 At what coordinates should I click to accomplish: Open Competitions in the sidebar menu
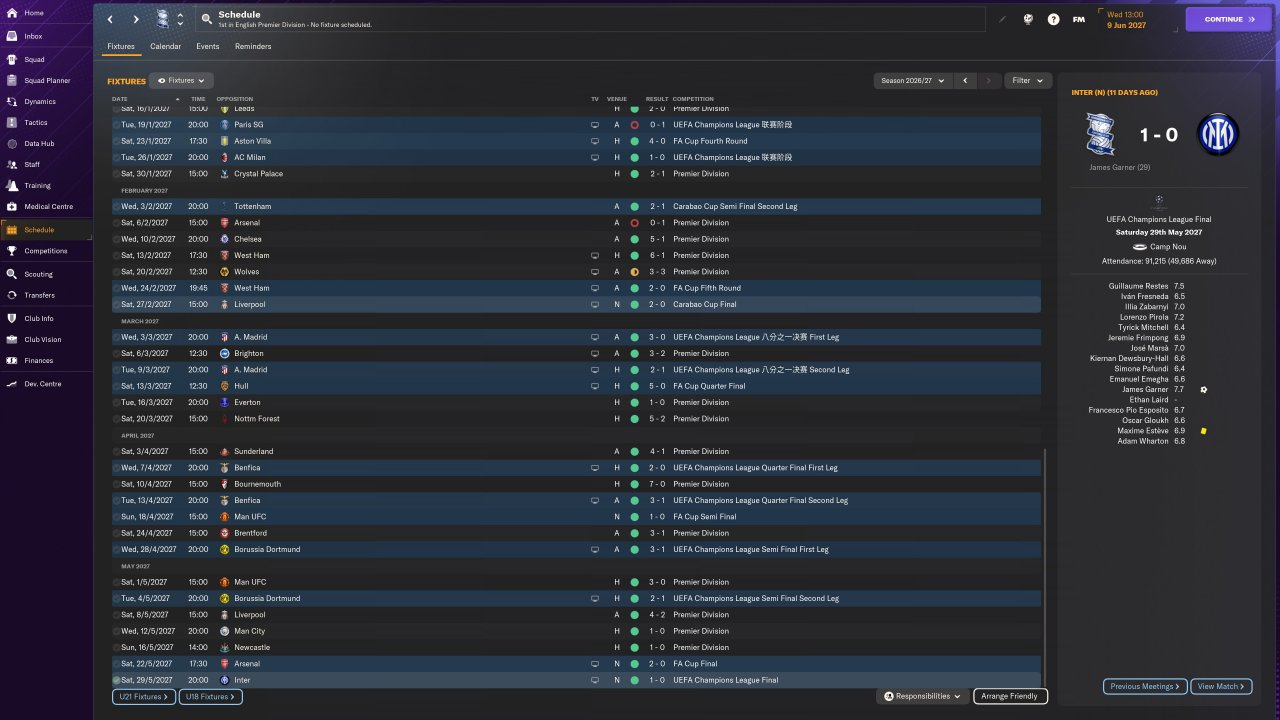pyautogui.click(x=46, y=251)
